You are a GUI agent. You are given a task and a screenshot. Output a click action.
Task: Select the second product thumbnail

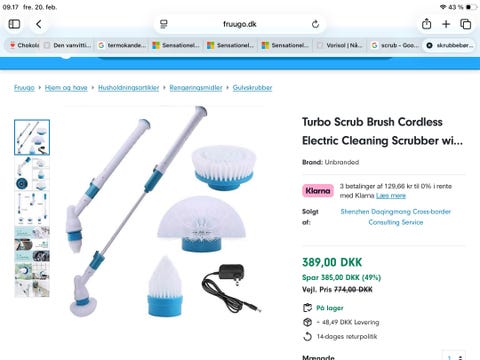(32, 174)
